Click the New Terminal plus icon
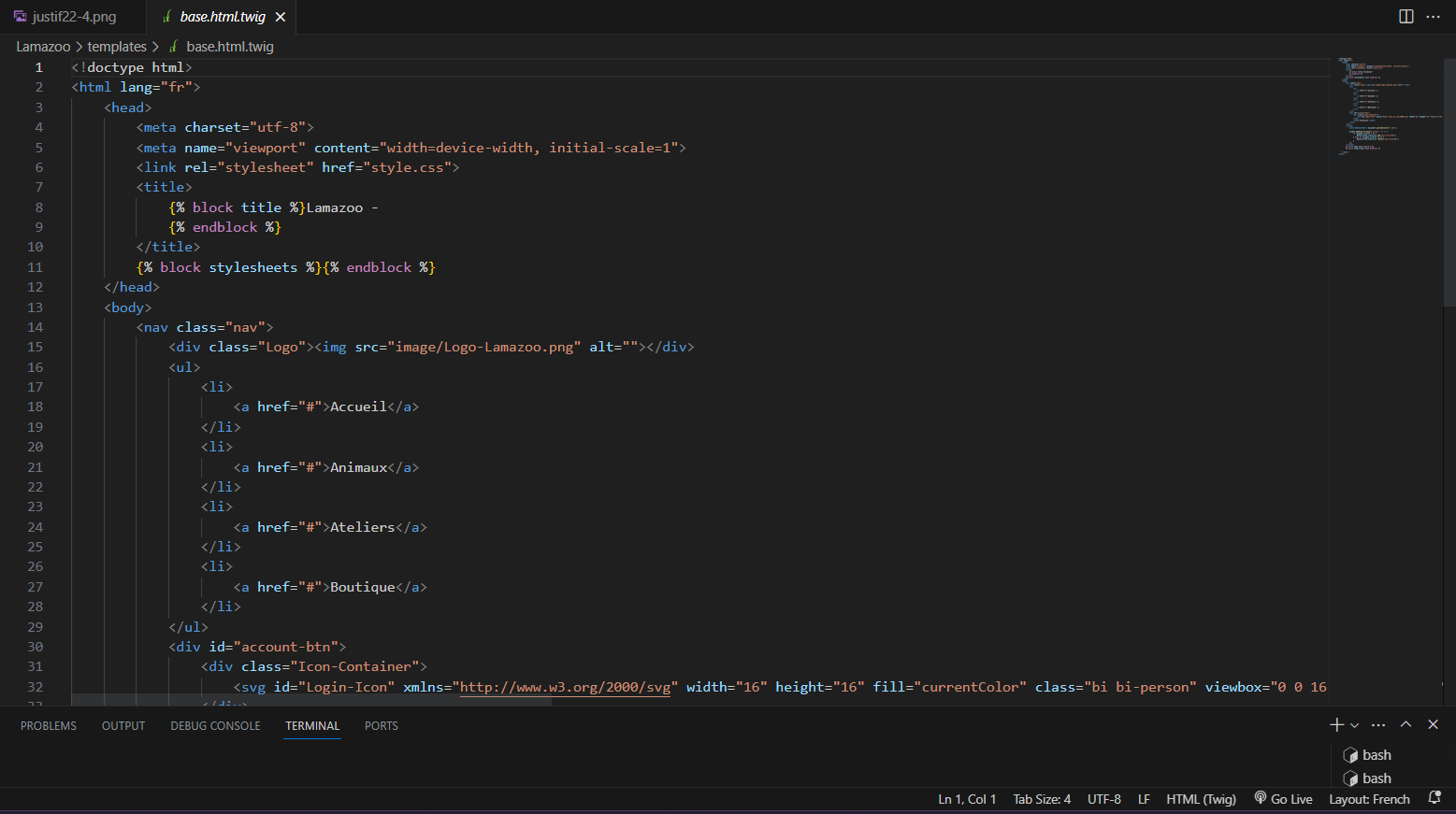 1336,725
